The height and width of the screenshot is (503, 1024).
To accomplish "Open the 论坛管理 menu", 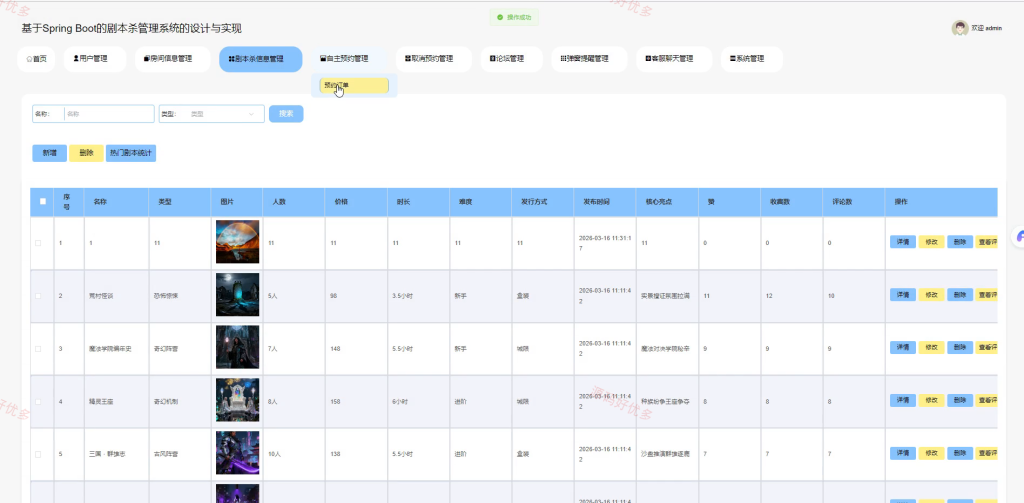I will pos(511,59).
